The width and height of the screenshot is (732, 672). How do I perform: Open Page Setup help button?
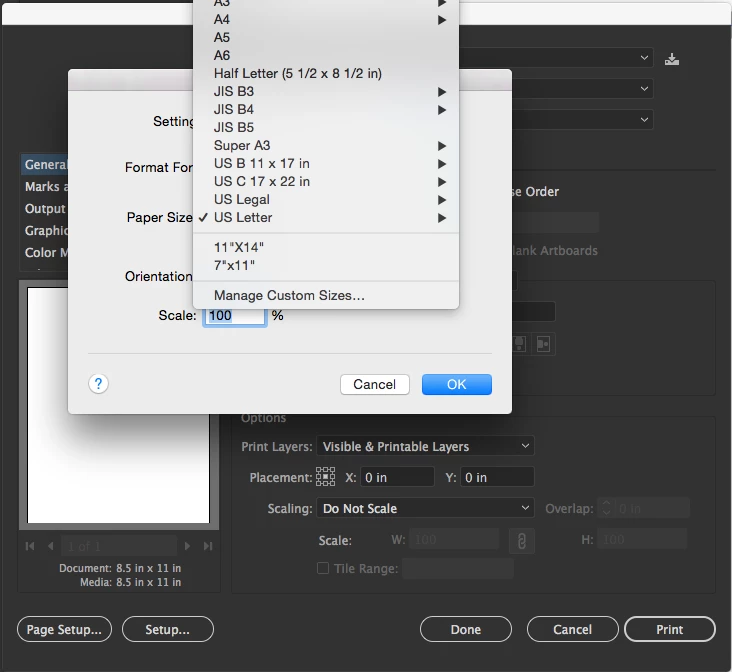(99, 384)
